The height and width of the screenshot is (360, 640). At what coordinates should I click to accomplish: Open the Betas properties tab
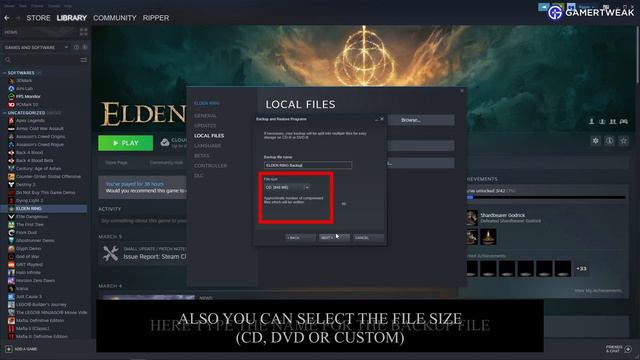tap(202, 156)
